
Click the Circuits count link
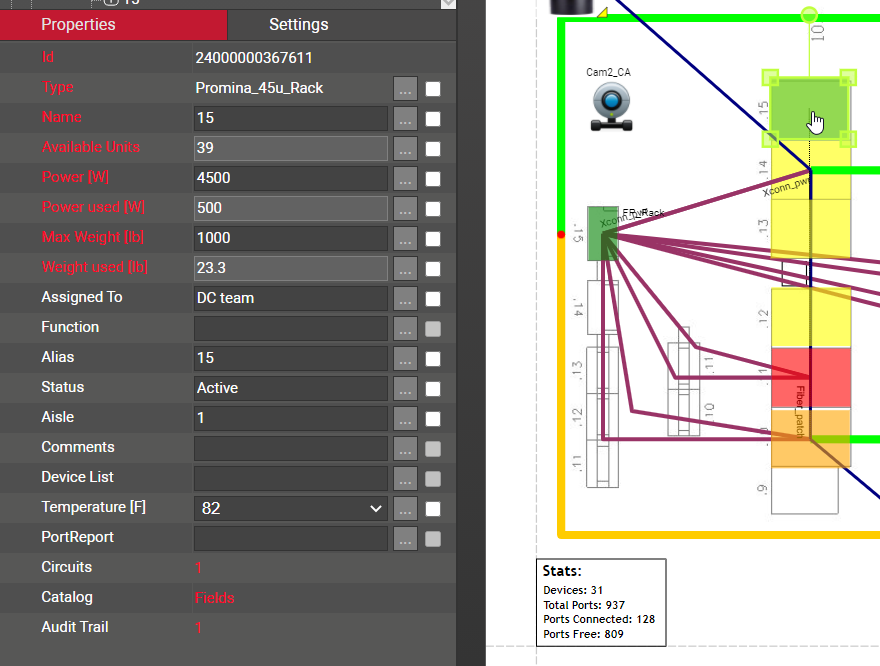pyautogui.click(x=198, y=568)
